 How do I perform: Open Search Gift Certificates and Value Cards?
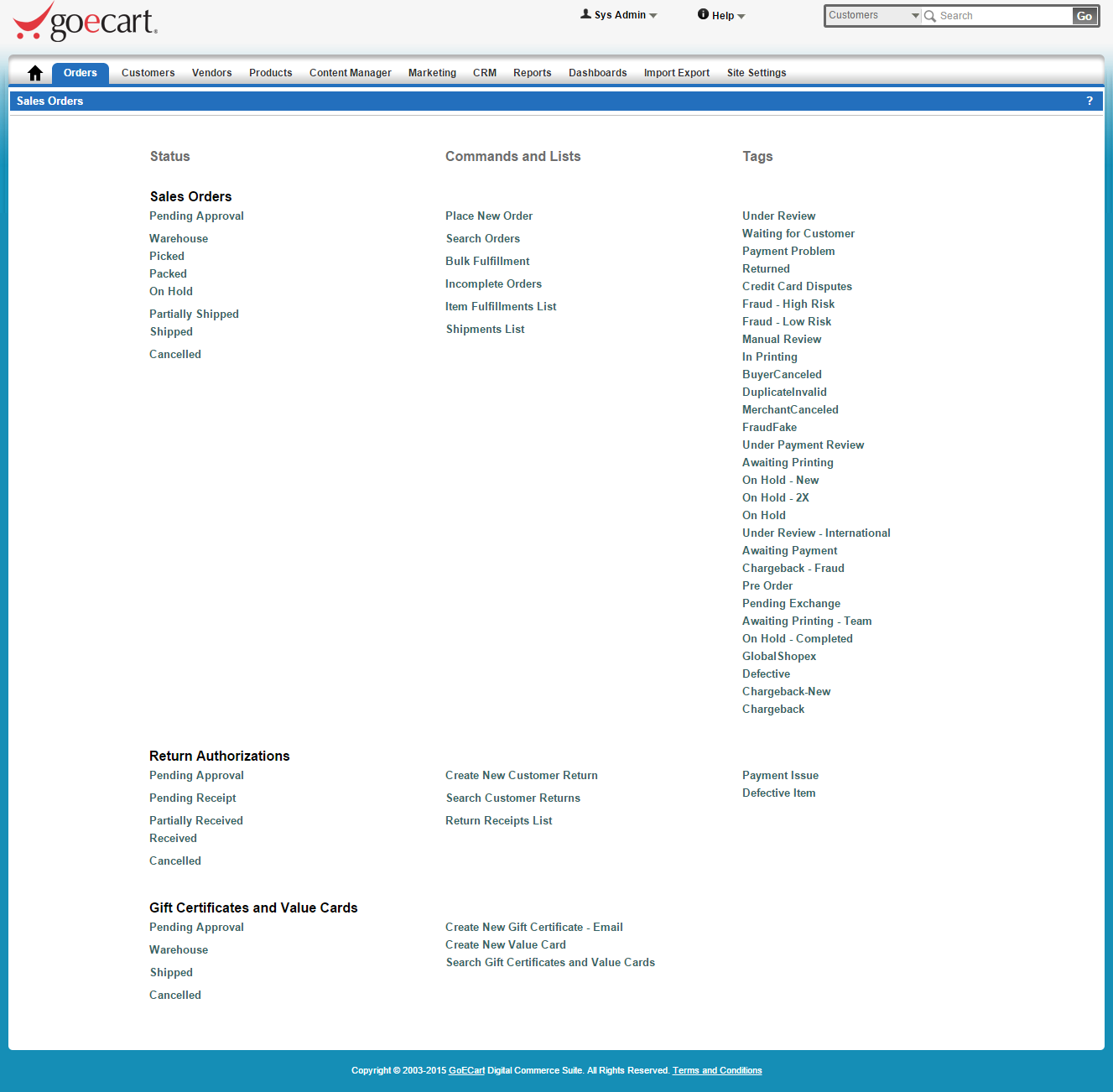550,963
